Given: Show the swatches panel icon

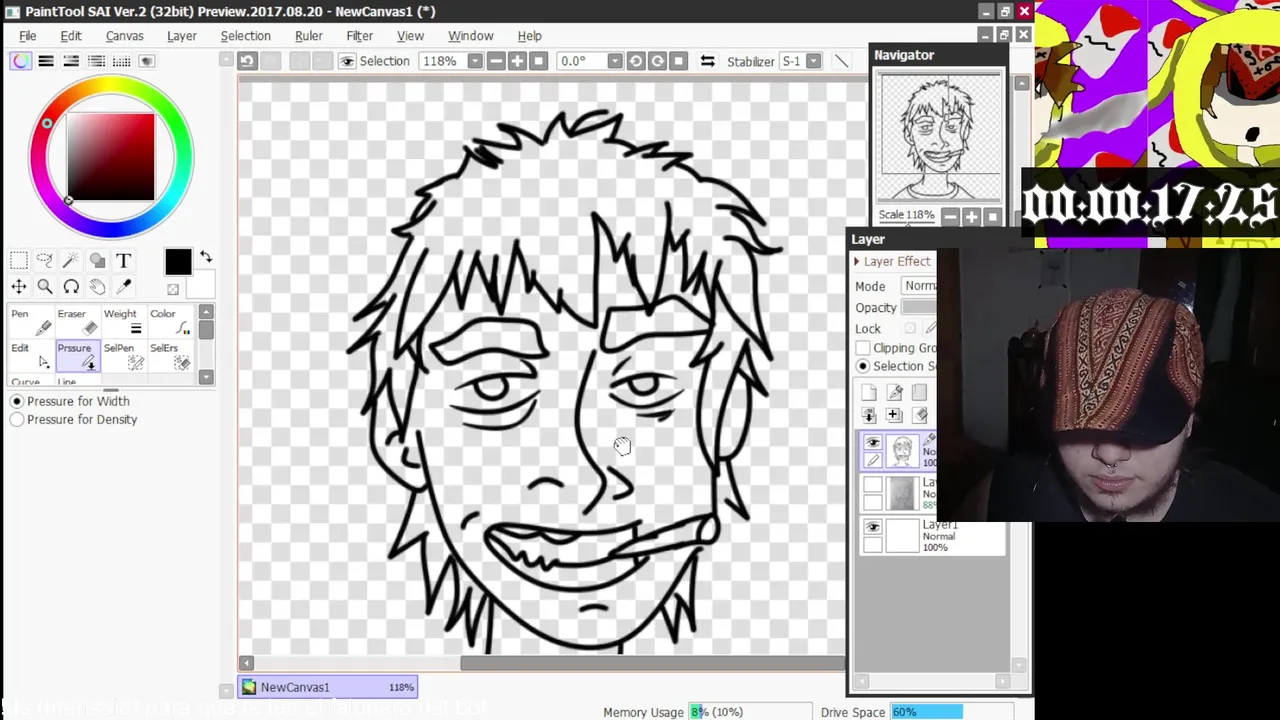Looking at the screenshot, I should (121, 61).
